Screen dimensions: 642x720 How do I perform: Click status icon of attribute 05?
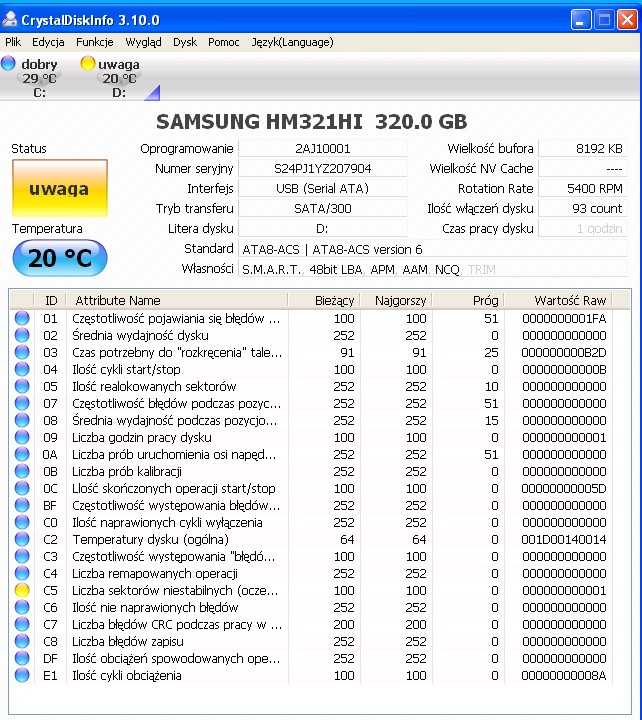(x=22, y=386)
